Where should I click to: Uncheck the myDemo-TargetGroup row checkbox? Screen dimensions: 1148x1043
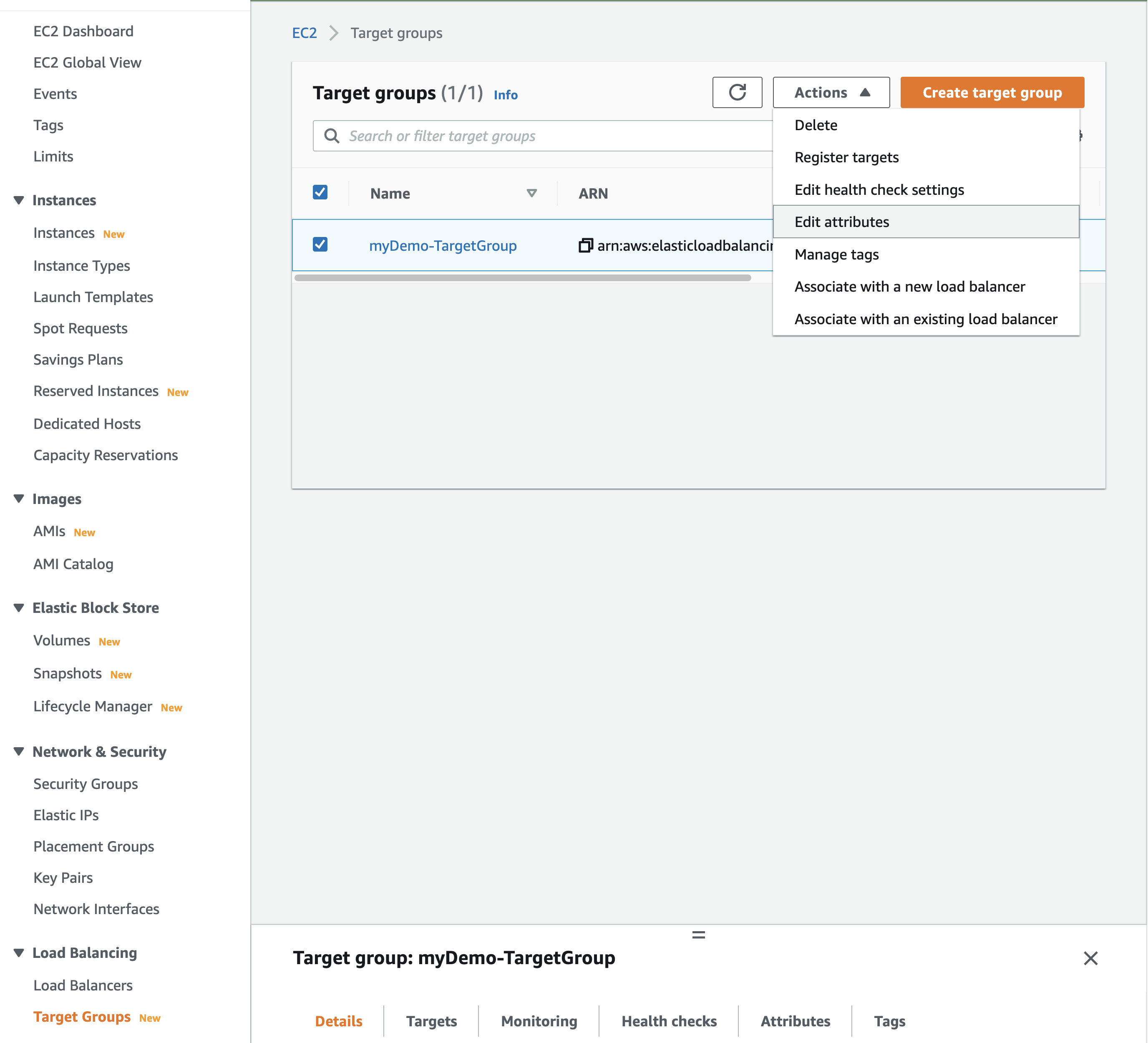pyautogui.click(x=320, y=244)
